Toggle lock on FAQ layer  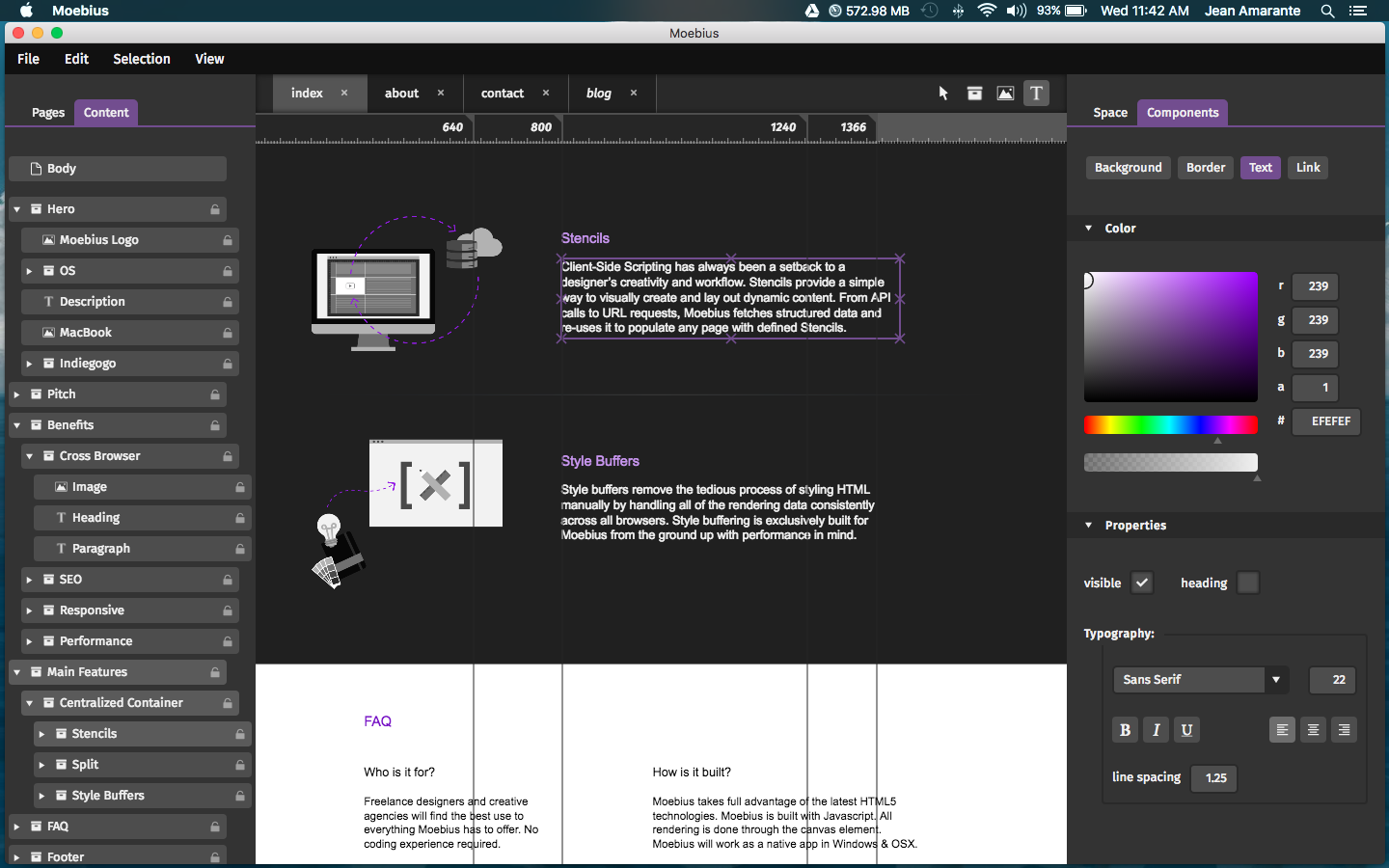pos(215,827)
